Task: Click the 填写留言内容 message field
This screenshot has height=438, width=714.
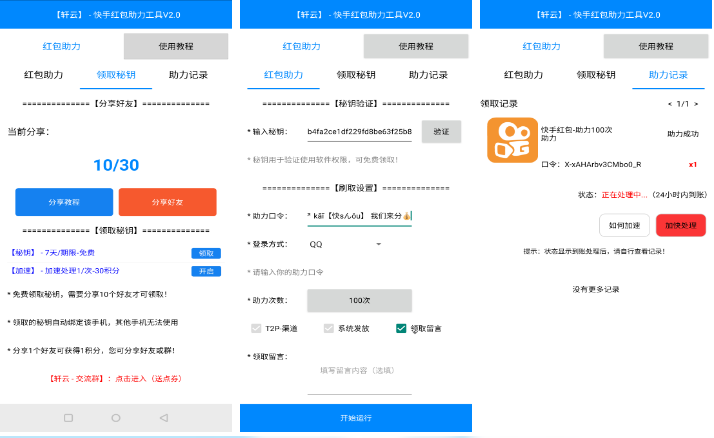Action: 359,376
